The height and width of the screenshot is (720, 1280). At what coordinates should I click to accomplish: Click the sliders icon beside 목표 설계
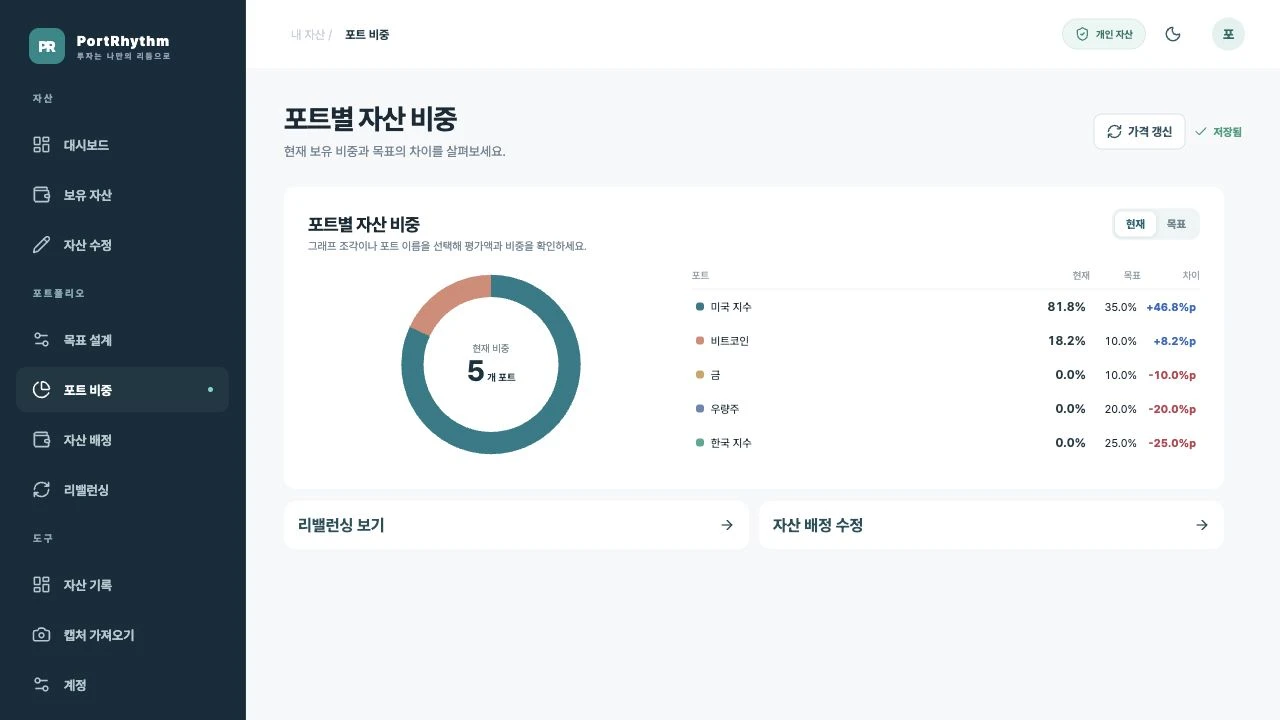41,340
